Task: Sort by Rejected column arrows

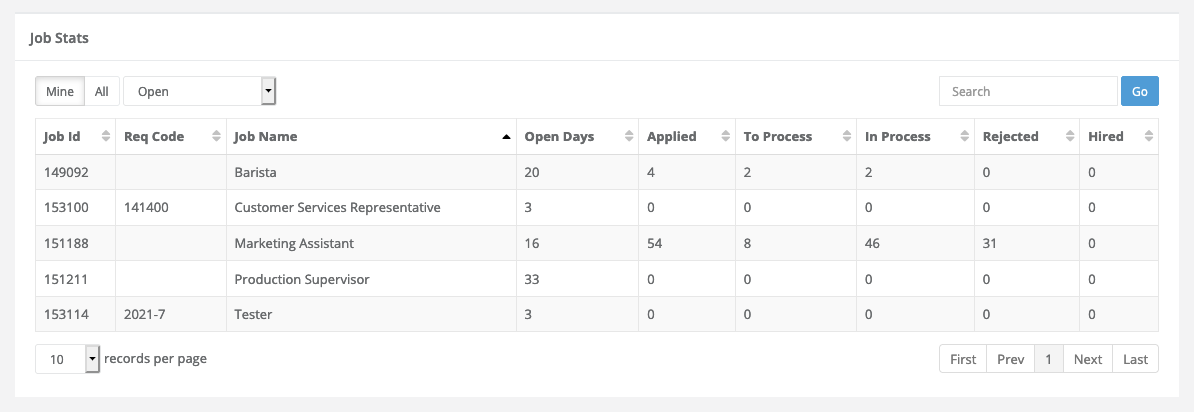Action: click(x=1070, y=137)
